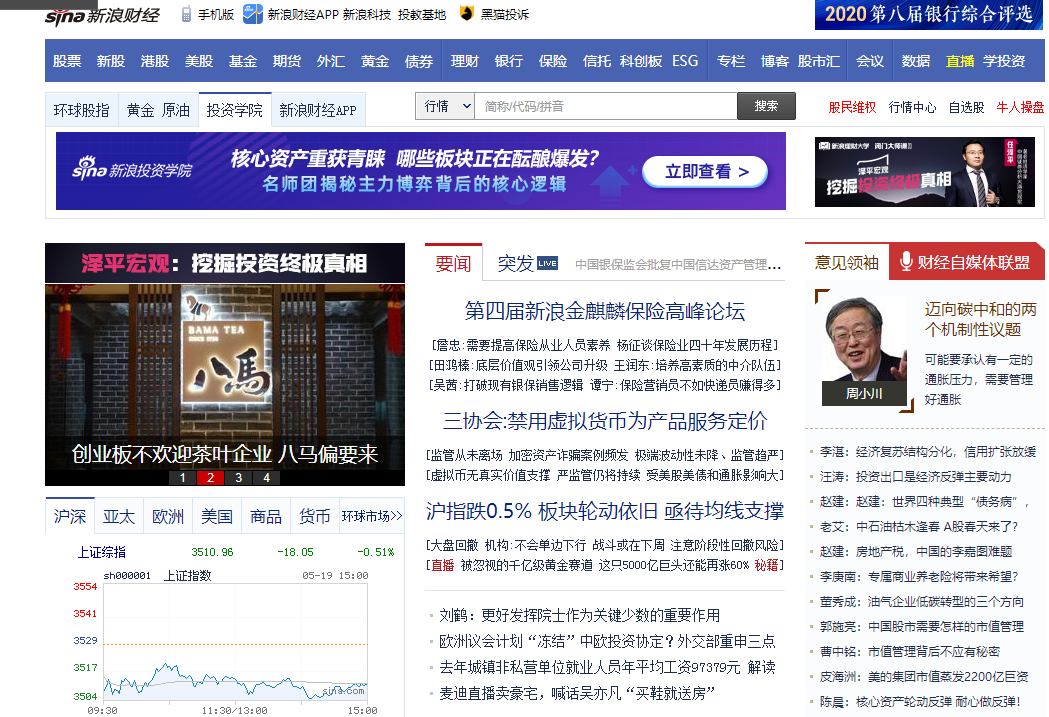Open the ESG navigation item
Viewport: 1049px width, 717px height.
click(x=685, y=61)
